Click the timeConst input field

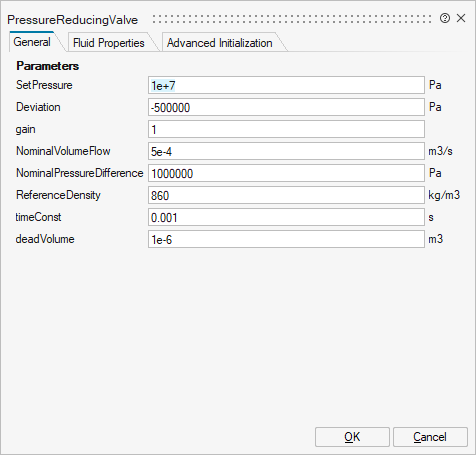pos(286,217)
